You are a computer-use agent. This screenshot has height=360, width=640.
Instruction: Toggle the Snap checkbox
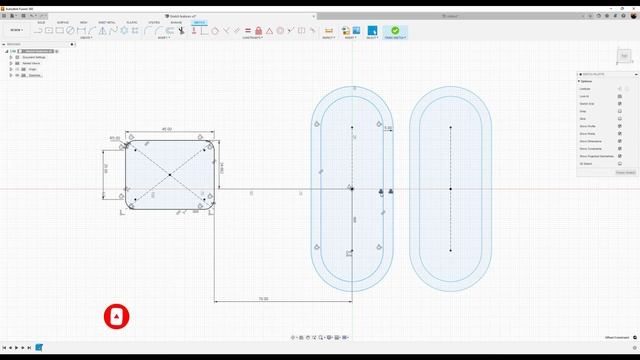[620, 111]
